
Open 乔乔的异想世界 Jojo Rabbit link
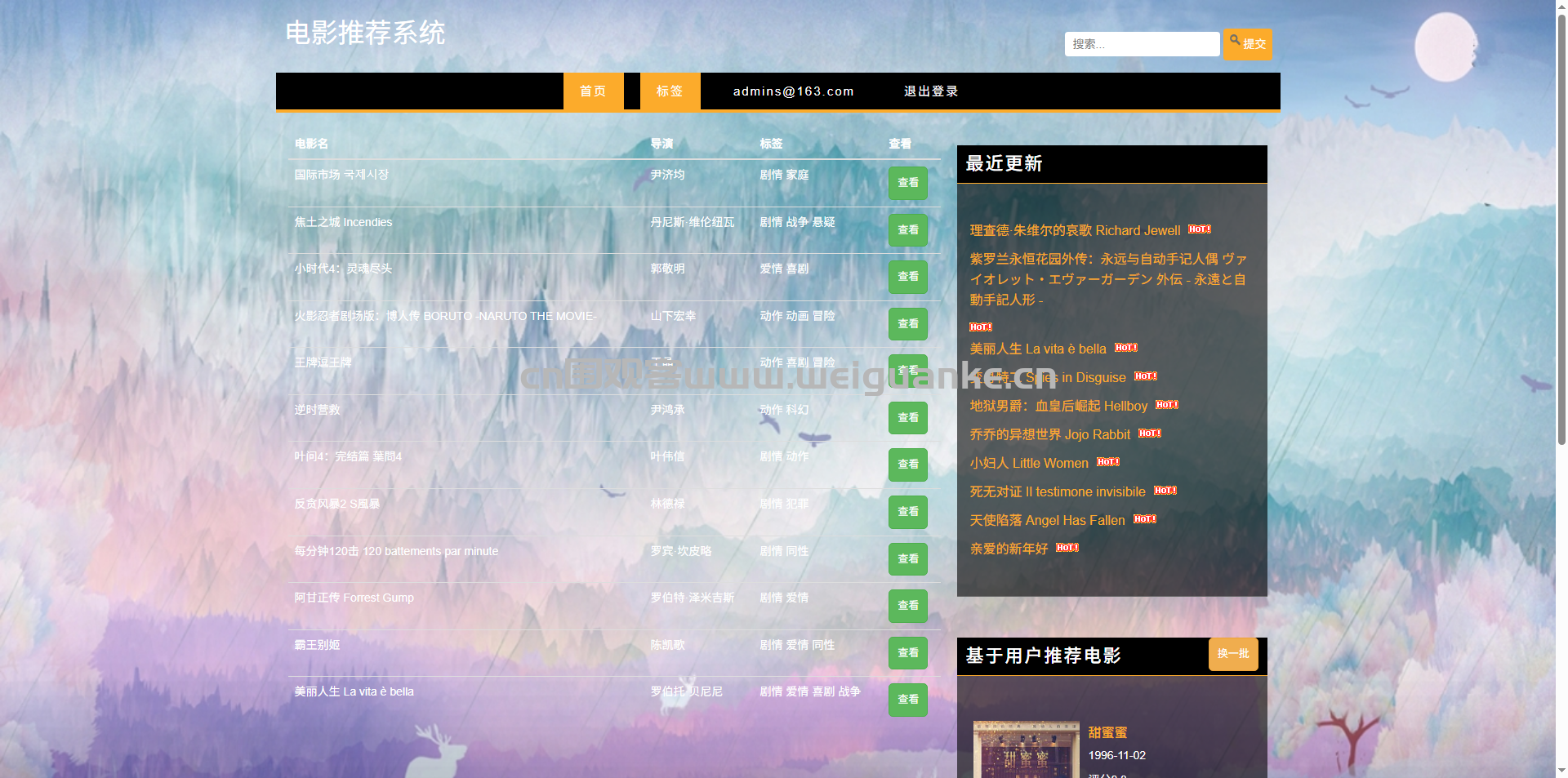[x=1049, y=434]
